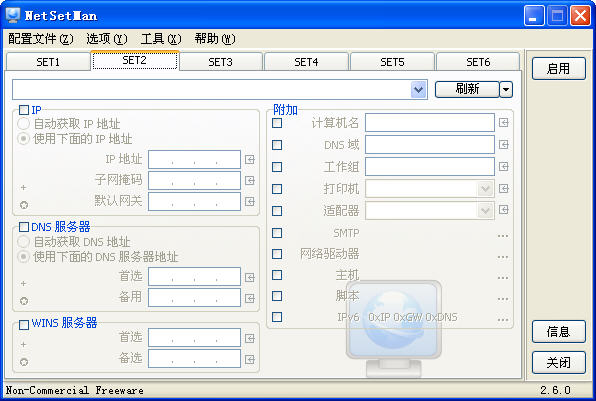Click the plus icon in DNS 服务器 section

pos(24,284)
